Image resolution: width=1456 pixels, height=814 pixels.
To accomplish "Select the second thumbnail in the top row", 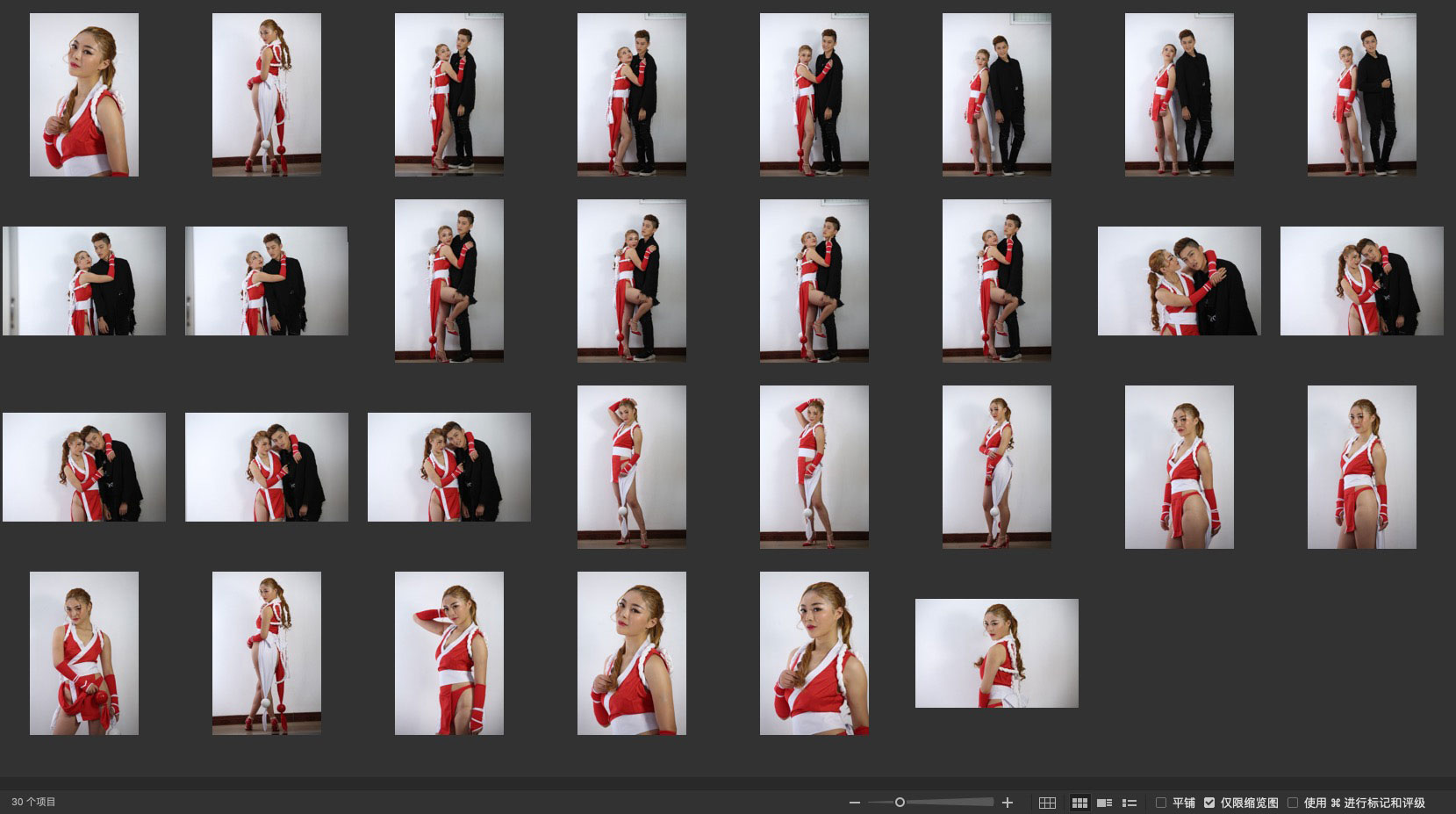I will point(267,95).
